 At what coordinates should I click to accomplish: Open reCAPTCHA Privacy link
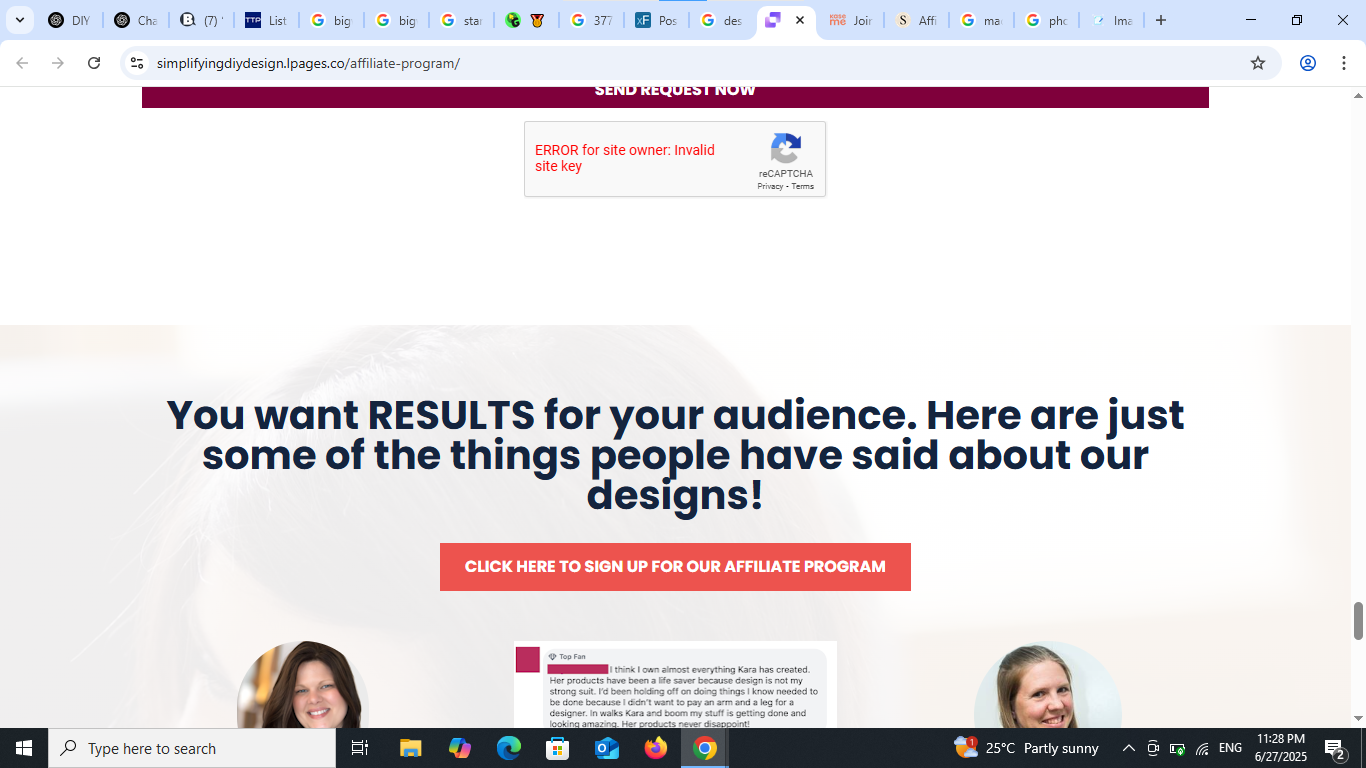770,186
